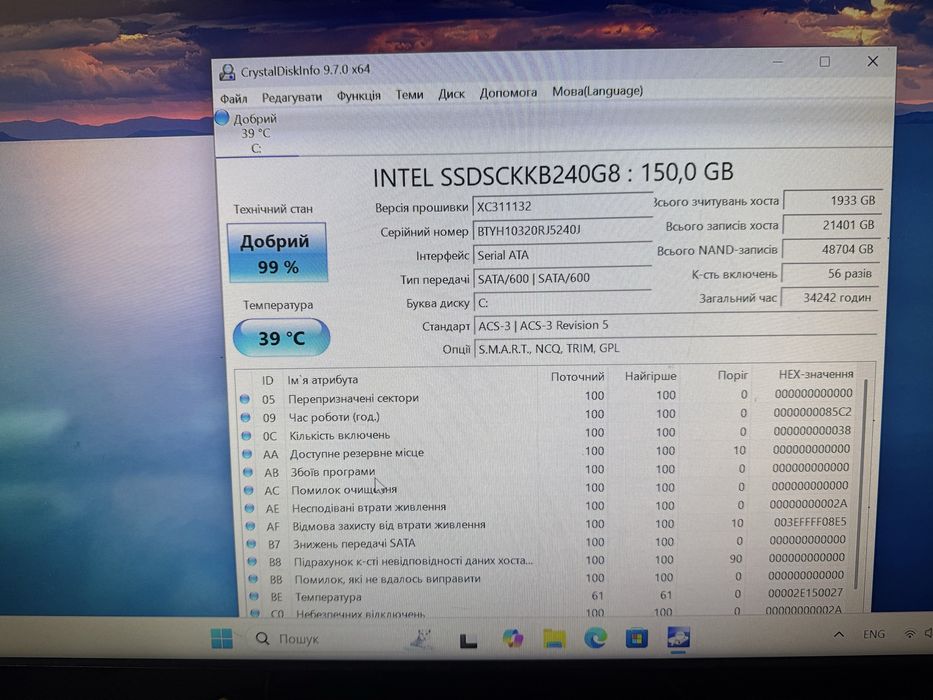Image resolution: width=933 pixels, height=700 pixels.
Task: Select the Кількість включень attribute name
Action: 340,435
